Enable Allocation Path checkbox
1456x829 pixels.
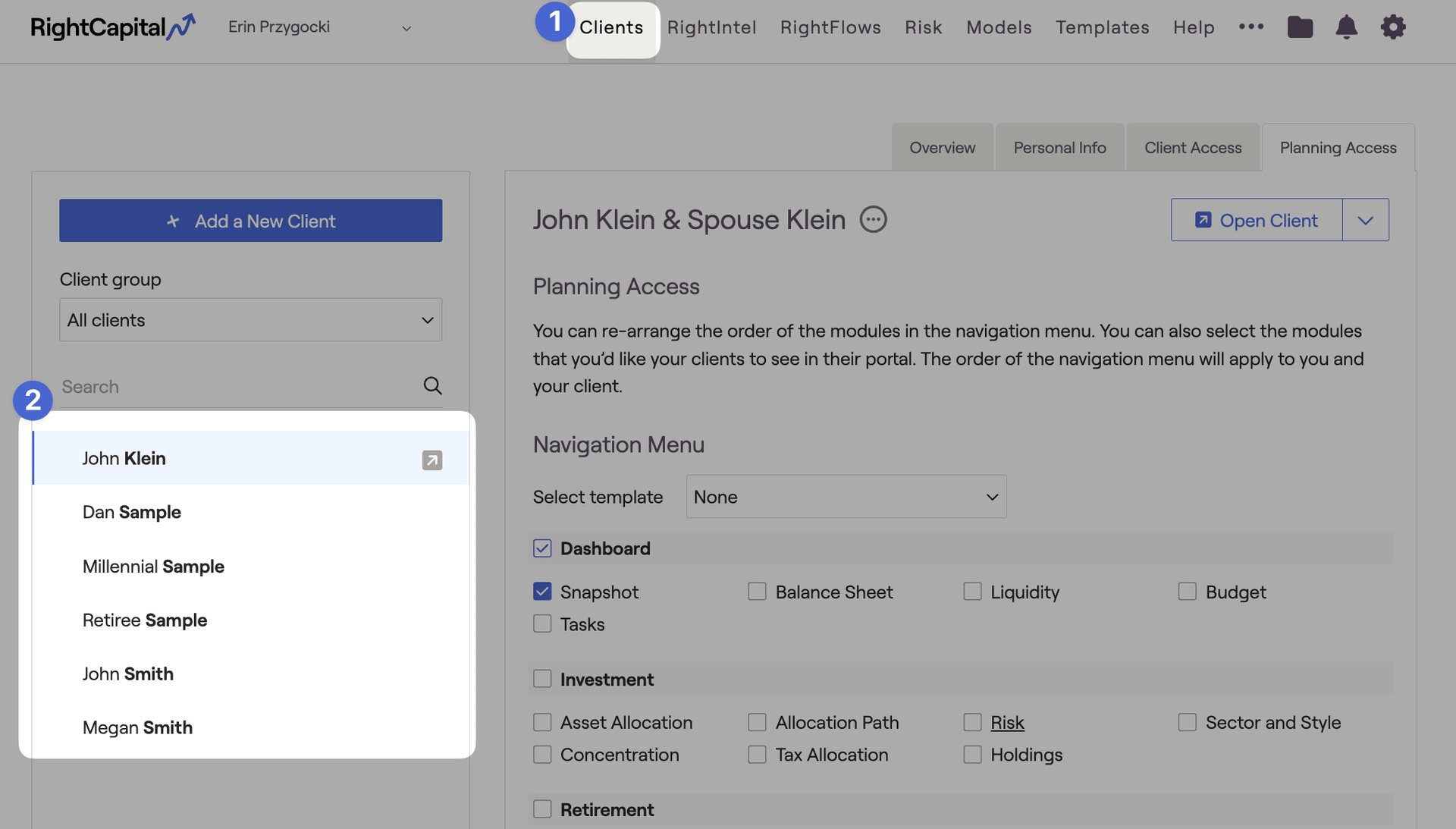[757, 722]
